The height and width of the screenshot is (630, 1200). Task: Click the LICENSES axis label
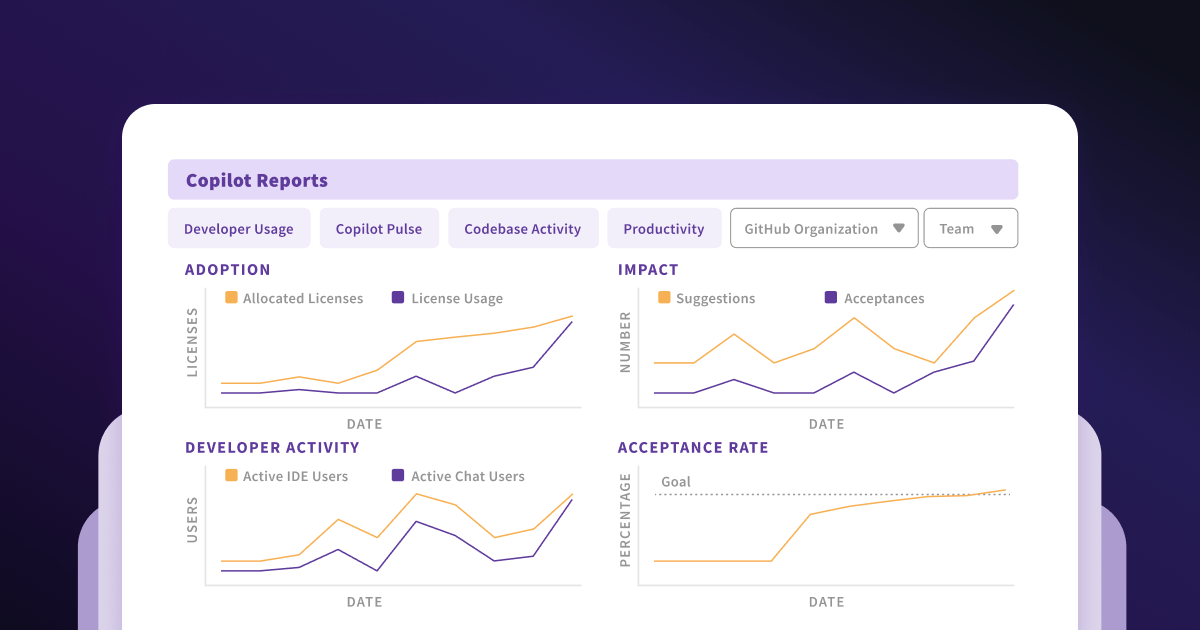pyautogui.click(x=193, y=342)
